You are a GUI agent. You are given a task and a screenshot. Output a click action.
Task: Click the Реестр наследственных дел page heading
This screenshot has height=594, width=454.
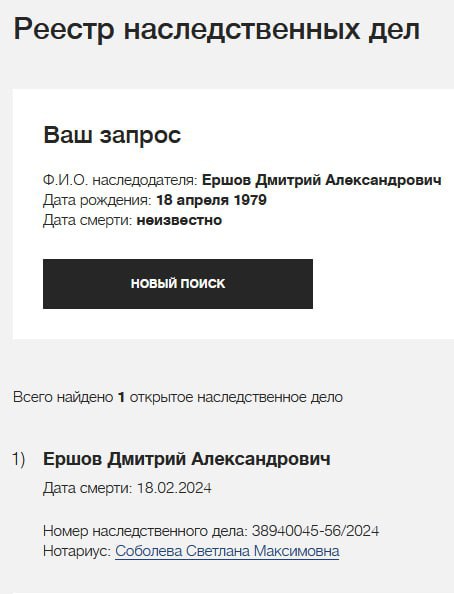216,30
